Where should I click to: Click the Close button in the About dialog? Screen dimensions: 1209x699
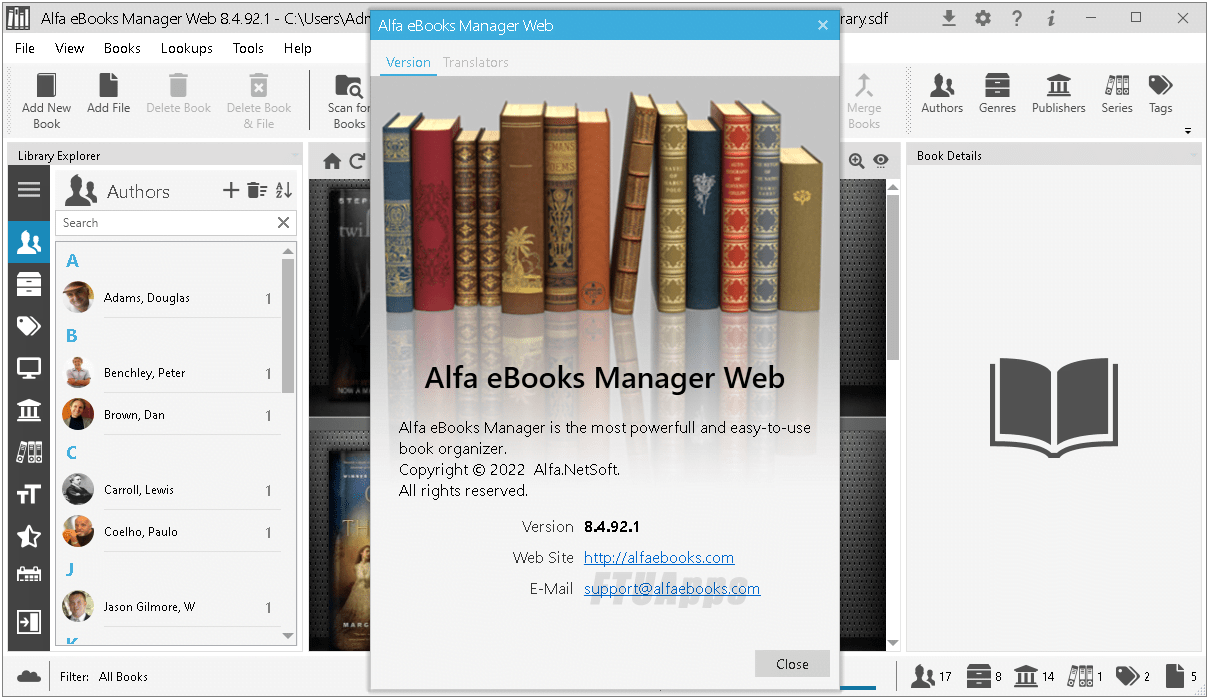pos(792,664)
